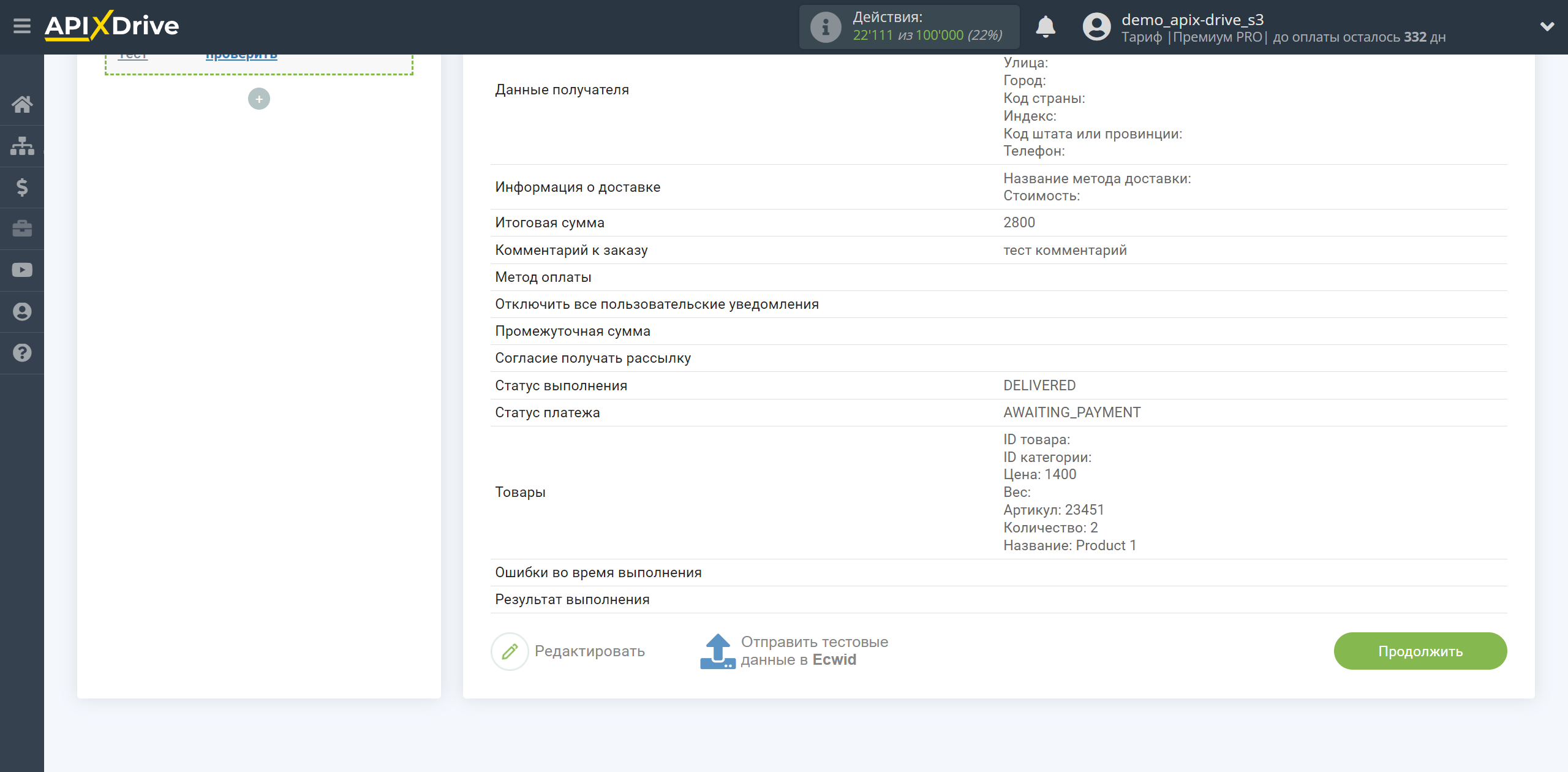Open the YouTube video icon in sidebar
This screenshot has height=772, width=1568.
tap(22, 270)
